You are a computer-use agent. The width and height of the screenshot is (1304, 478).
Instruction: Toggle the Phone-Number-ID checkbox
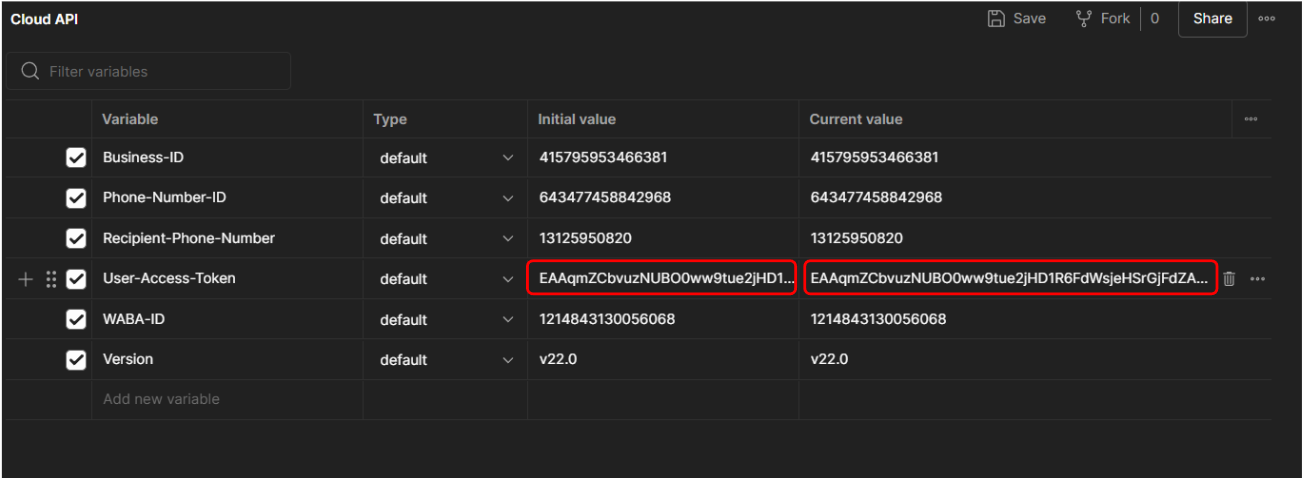click(x=75, y=198)
